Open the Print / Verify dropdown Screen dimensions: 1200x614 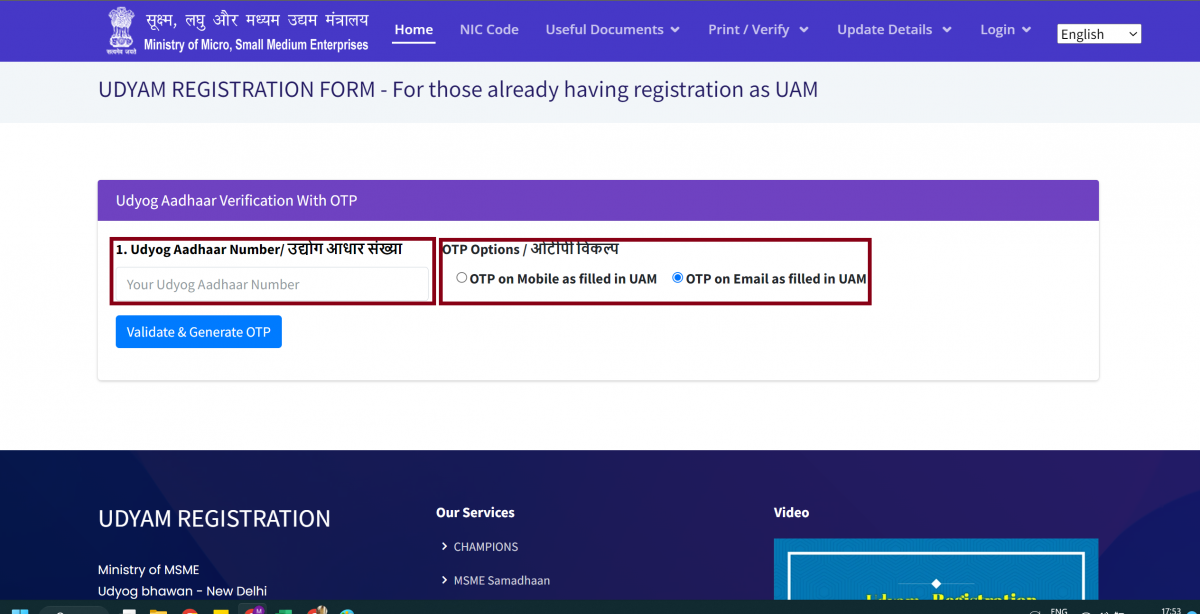[757, 29]
